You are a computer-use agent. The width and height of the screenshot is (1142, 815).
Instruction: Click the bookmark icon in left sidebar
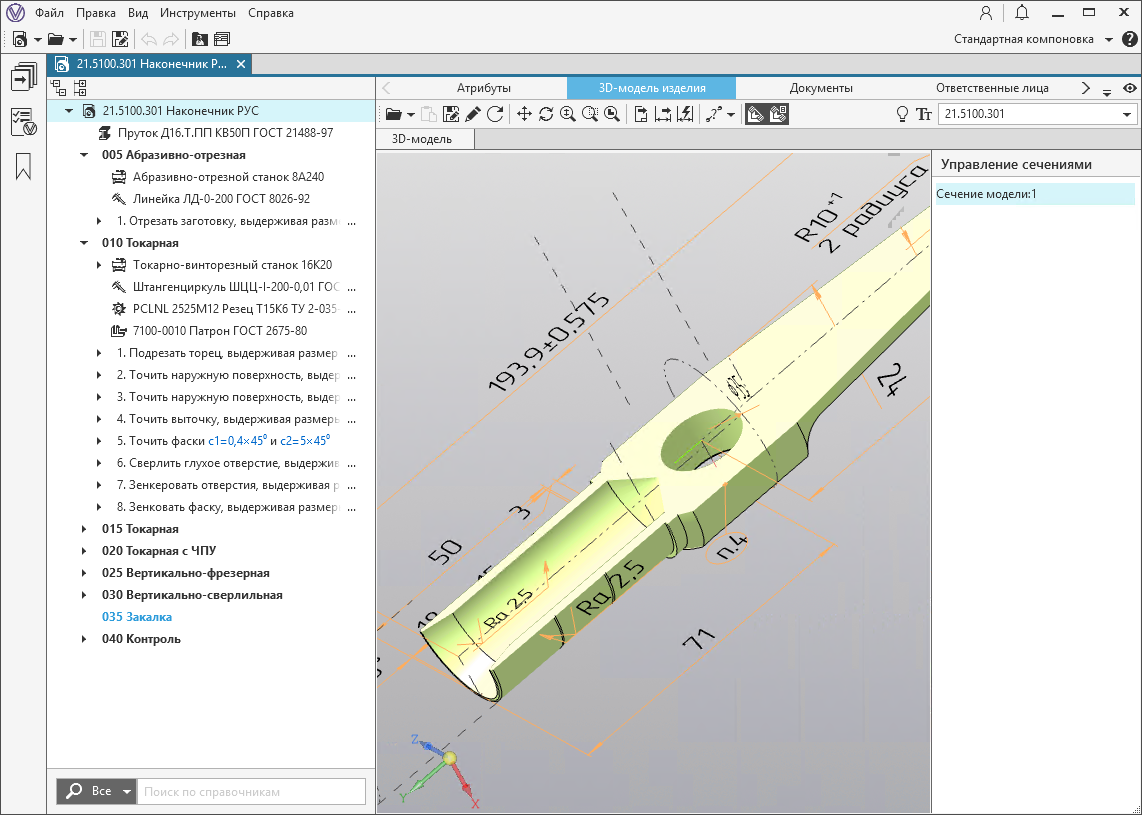point(23,166)
